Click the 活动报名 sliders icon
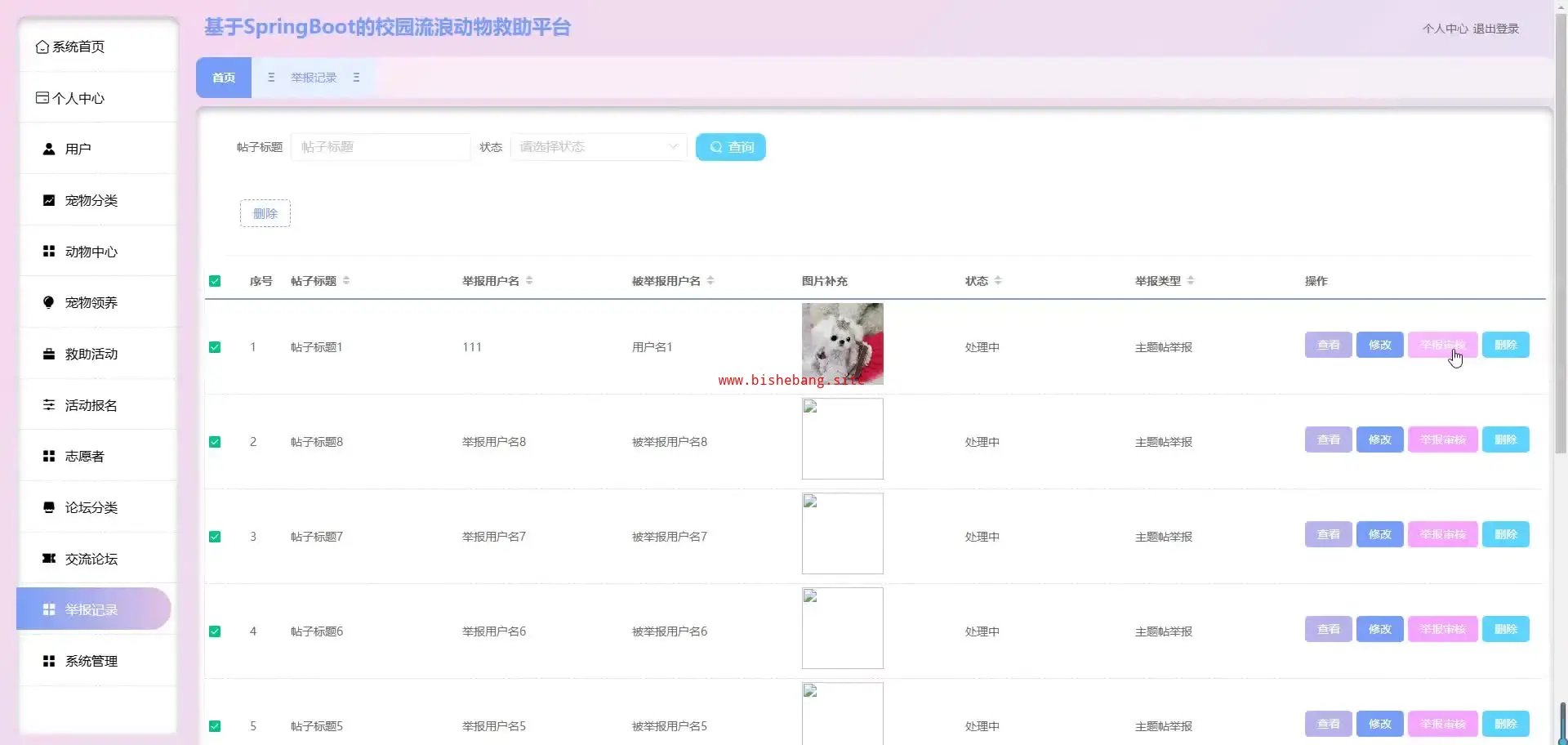 tap(49, 405)
